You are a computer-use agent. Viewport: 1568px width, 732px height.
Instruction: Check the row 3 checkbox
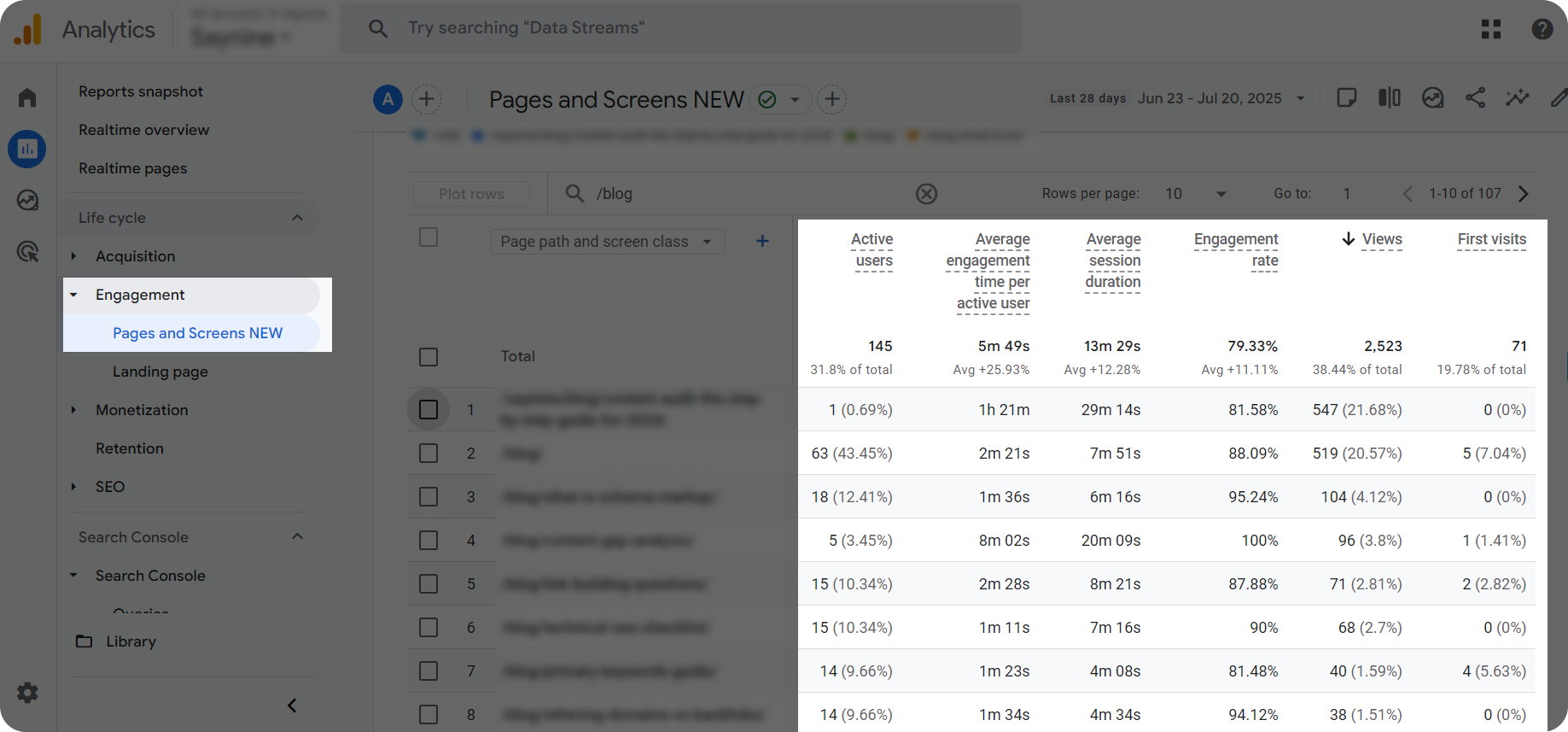[x=428, y=496]
